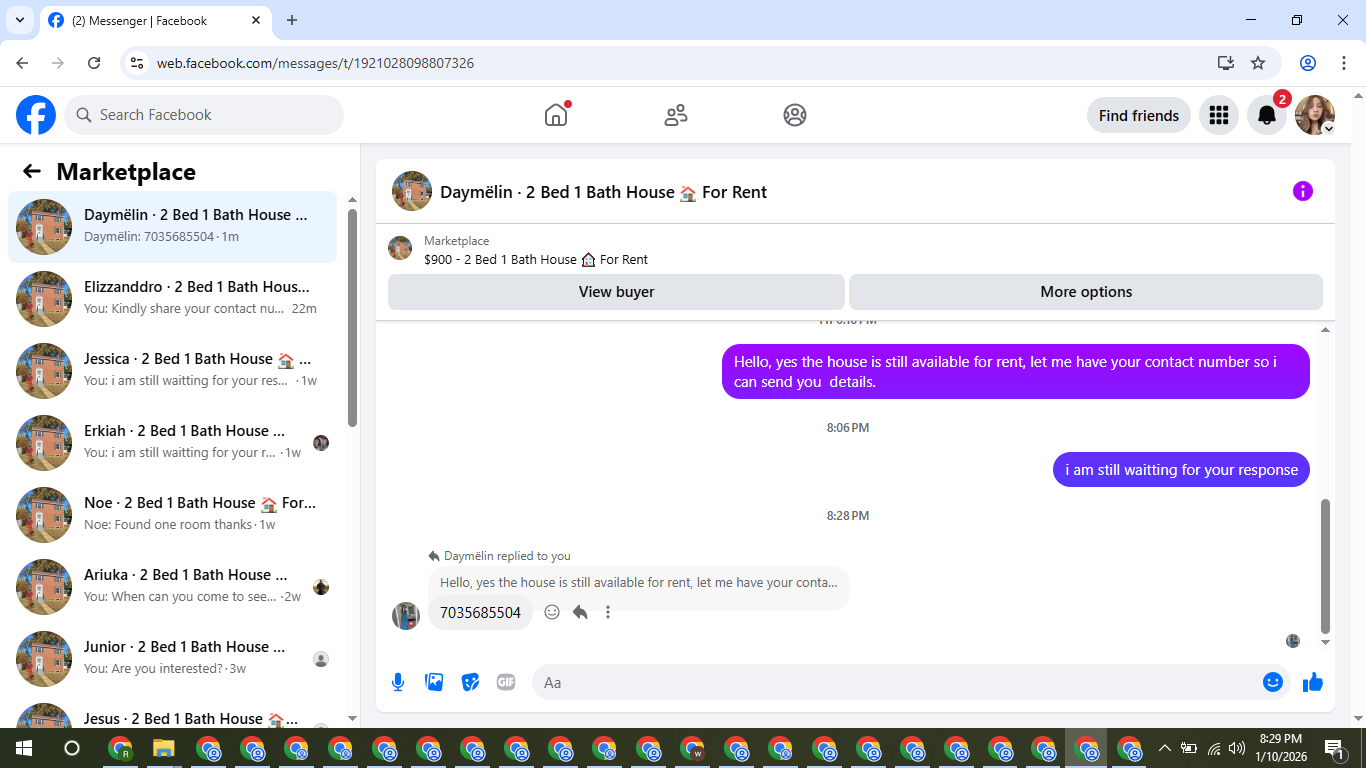The width and height of the screenshot is (1366, 768).
Task: Open File Explorer from taskbar
Action: pos(164,748)
